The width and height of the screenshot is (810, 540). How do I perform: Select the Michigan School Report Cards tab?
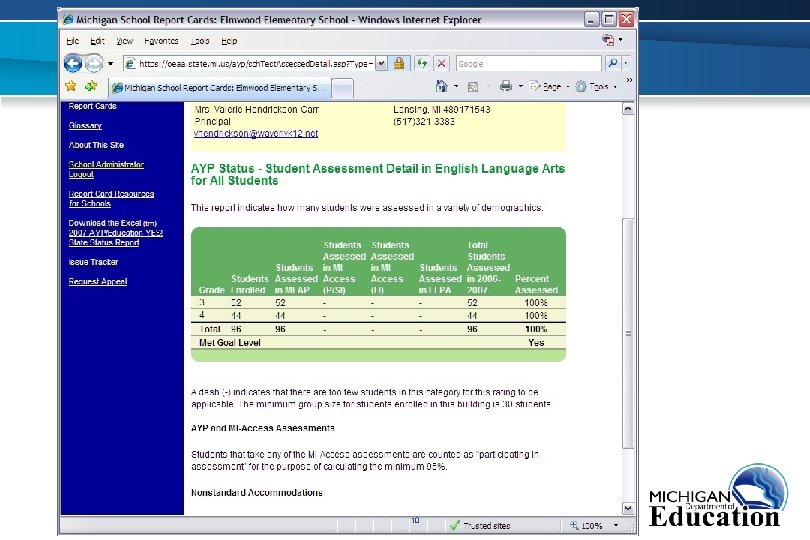pos(220,88)
